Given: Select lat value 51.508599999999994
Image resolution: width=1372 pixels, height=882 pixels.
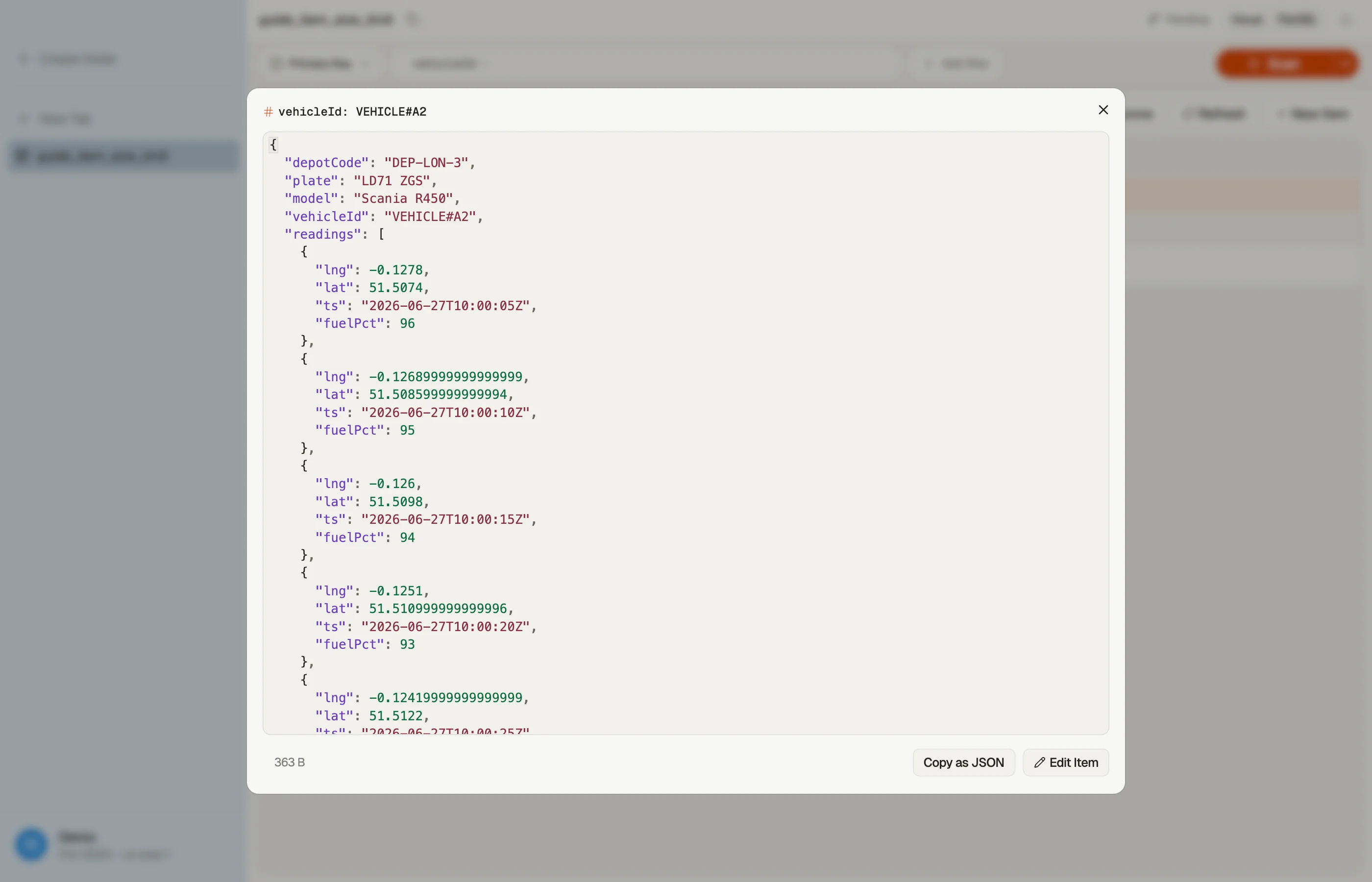Looking at the screenshot, I should tap(438, 394).
